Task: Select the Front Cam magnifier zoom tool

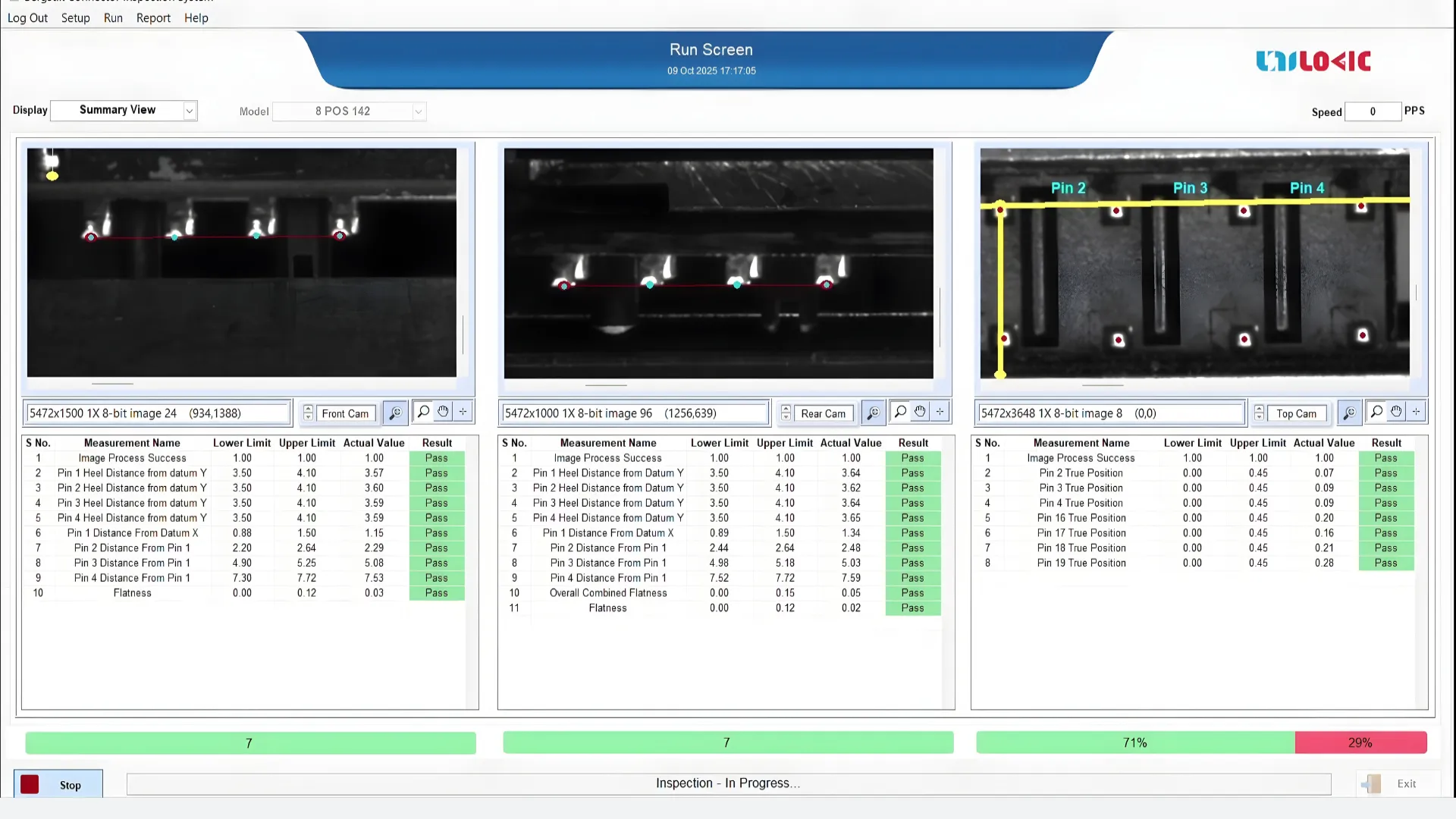Action: [x=423, y=412]
